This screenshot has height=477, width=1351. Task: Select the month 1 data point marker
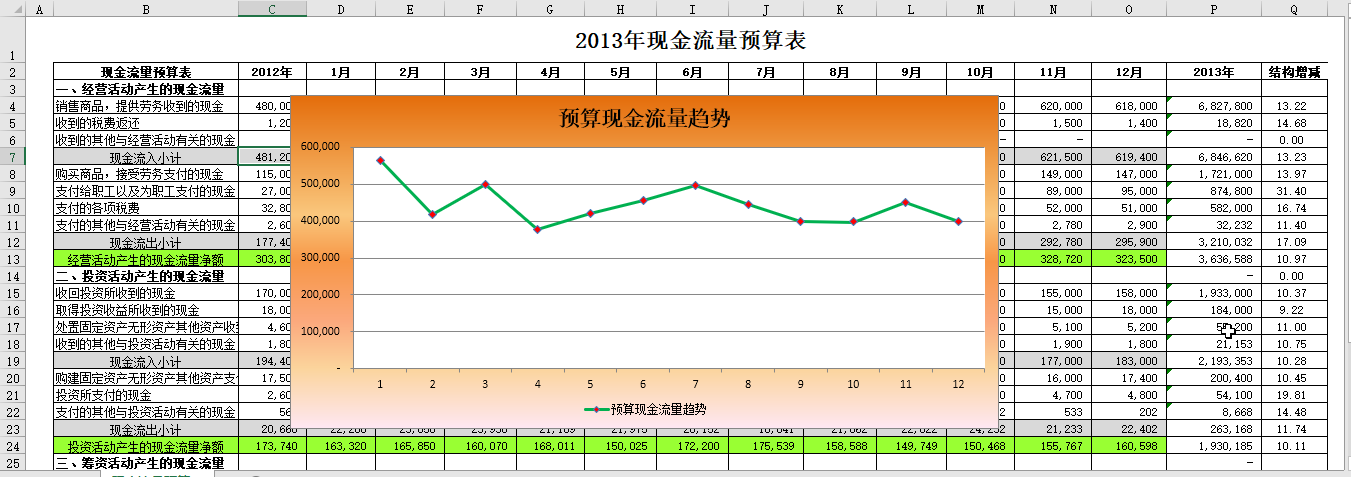click(380, 160)
